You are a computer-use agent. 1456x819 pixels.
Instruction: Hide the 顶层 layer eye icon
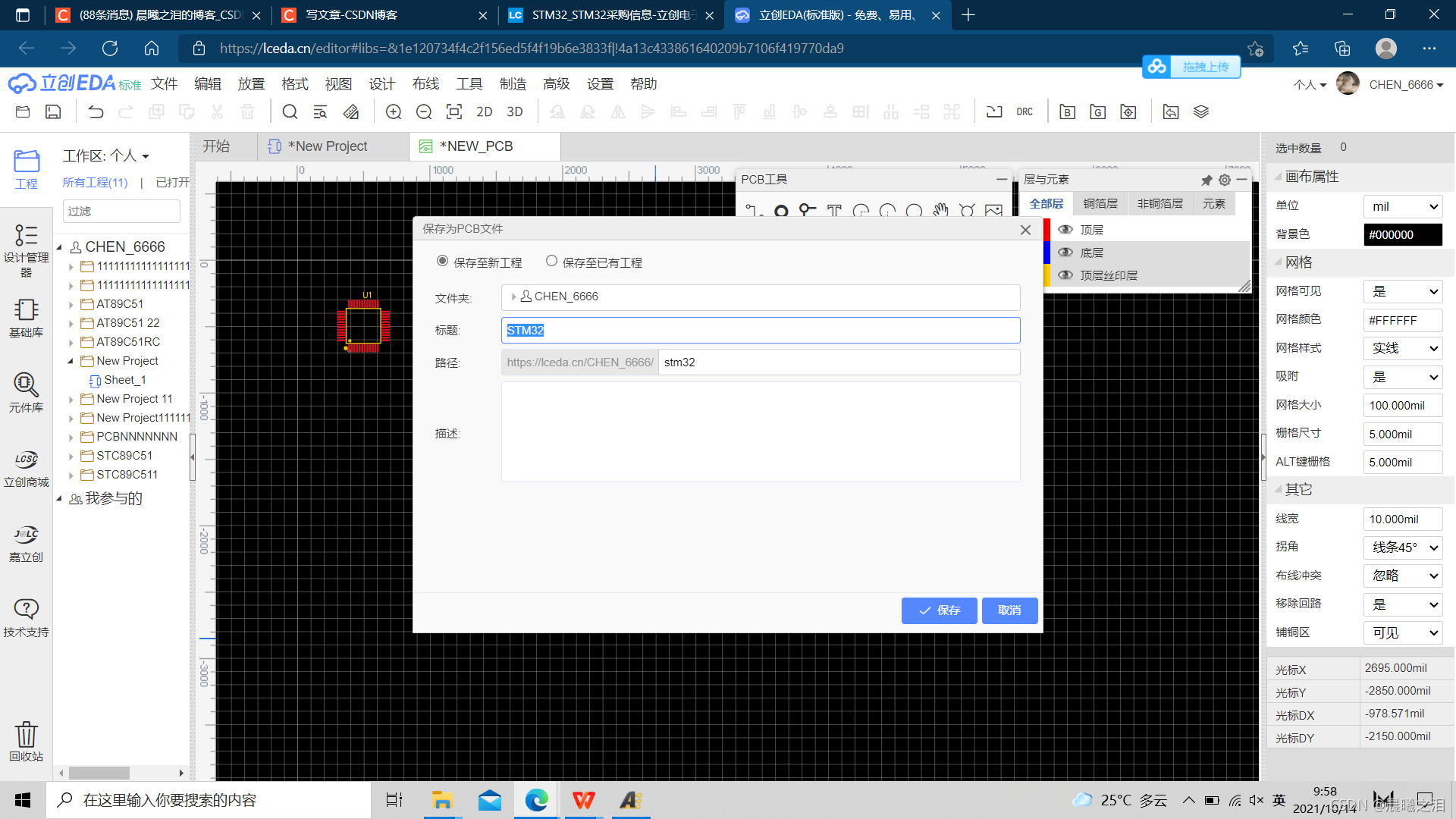pyautogui.click(x=1065, y=230)
